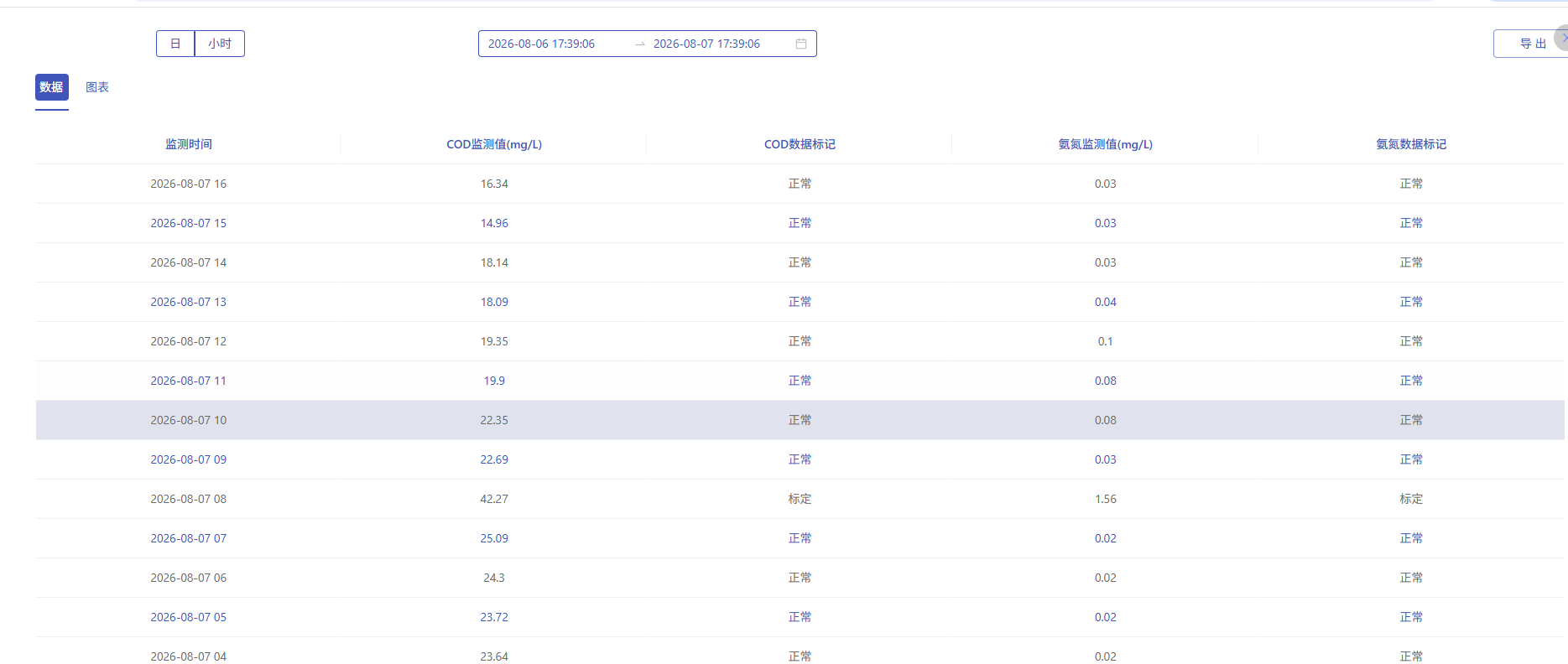Select row time 2026-08-07 16

[x=189, y=184]
